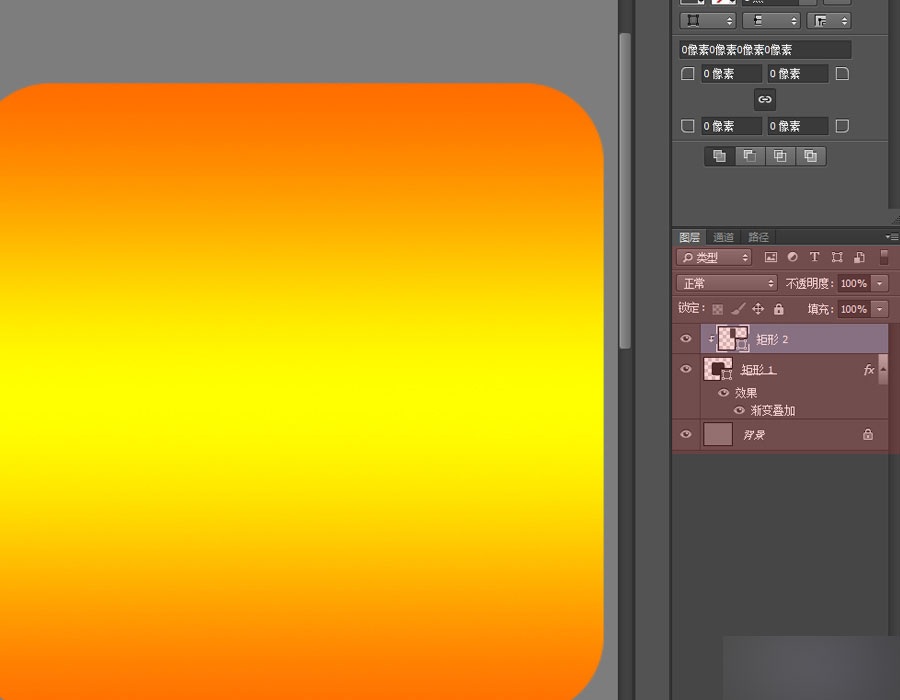The image size is (900, 700).
Task: Switch to the 通道 tab
Action: [723, 237]
